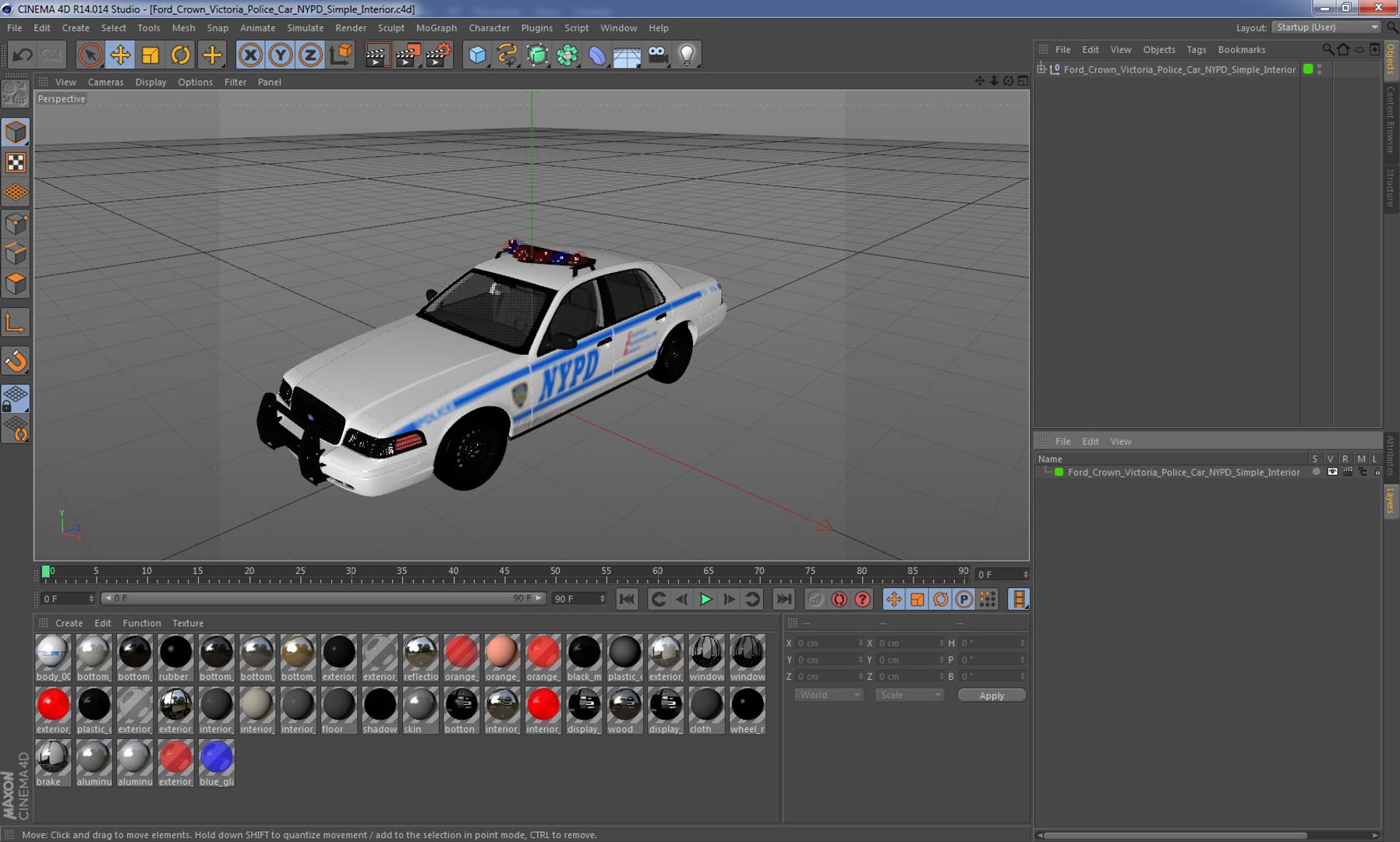Viewport: 1400px width, 842px height.
Task: Expand the Ford_Crown_Victoria object tree
Action: 1041,69
